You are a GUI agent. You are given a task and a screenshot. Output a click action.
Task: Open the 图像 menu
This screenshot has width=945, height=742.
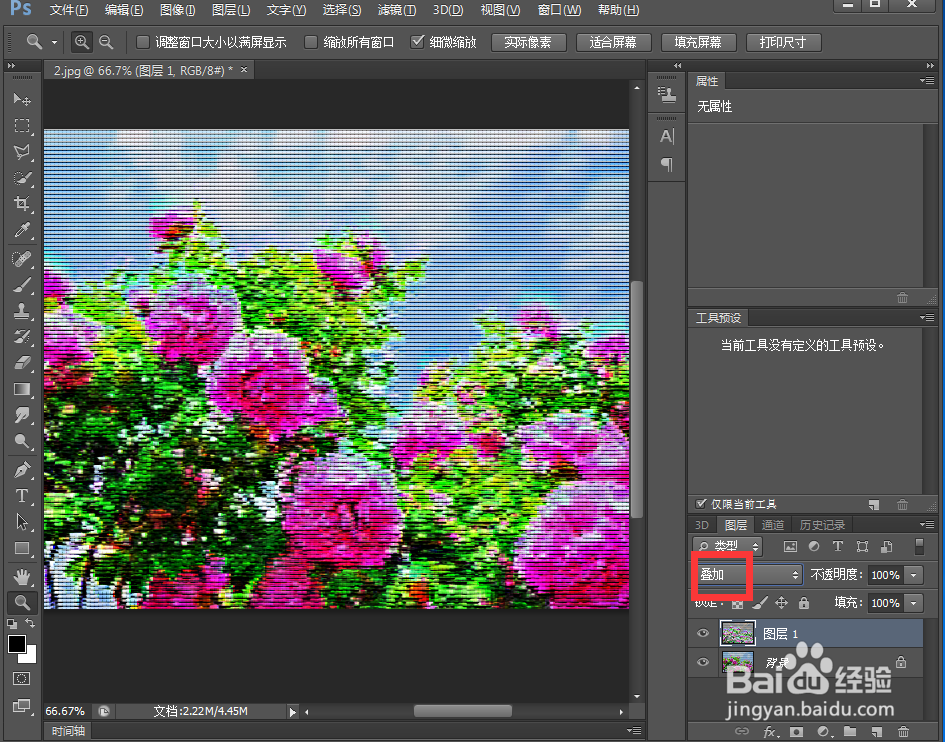[177, 10]
